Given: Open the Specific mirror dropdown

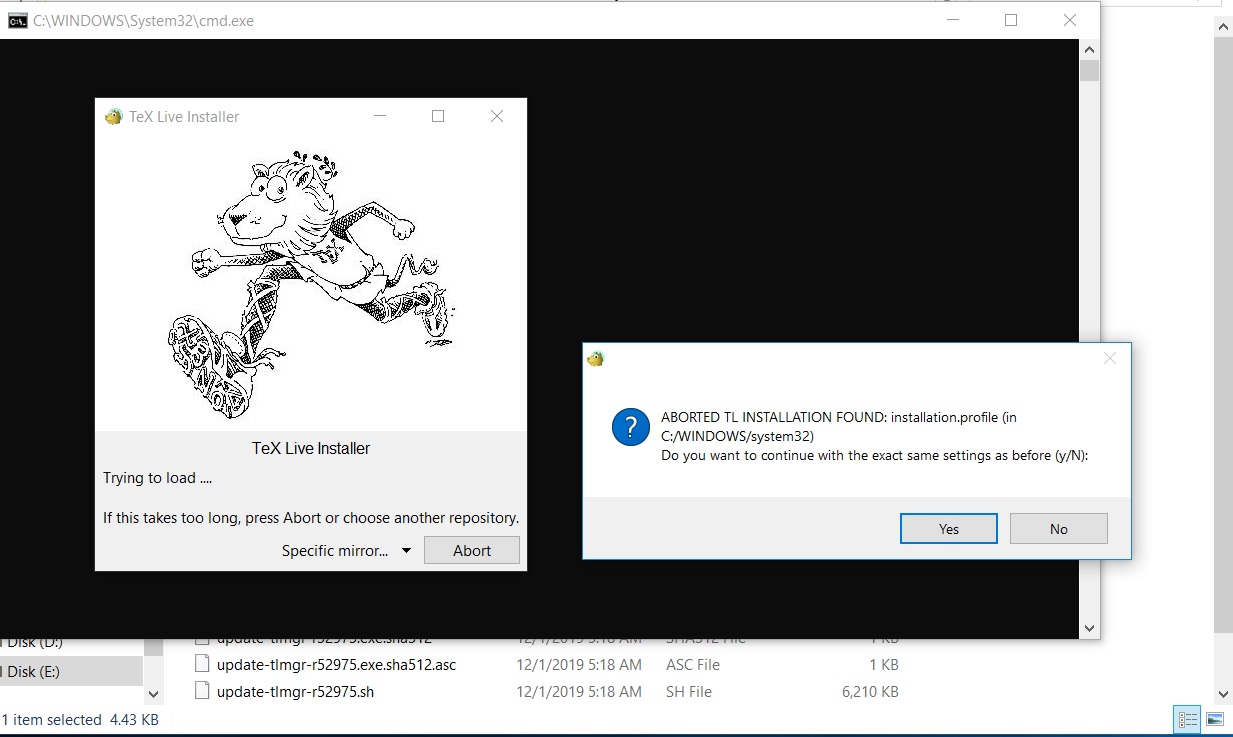Looking at the screenshot, I should pyautogui.click(x=346, y=550).
